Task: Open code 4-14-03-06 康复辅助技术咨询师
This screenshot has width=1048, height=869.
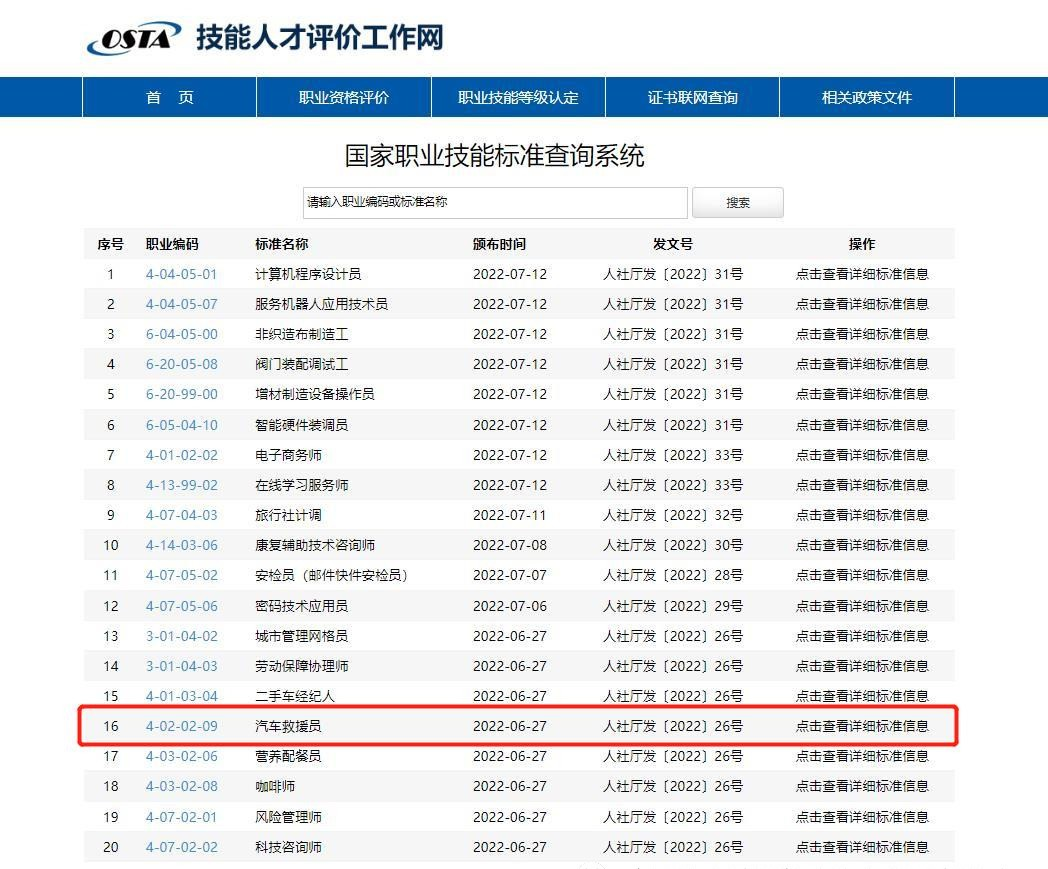Action: coord(181,545)
